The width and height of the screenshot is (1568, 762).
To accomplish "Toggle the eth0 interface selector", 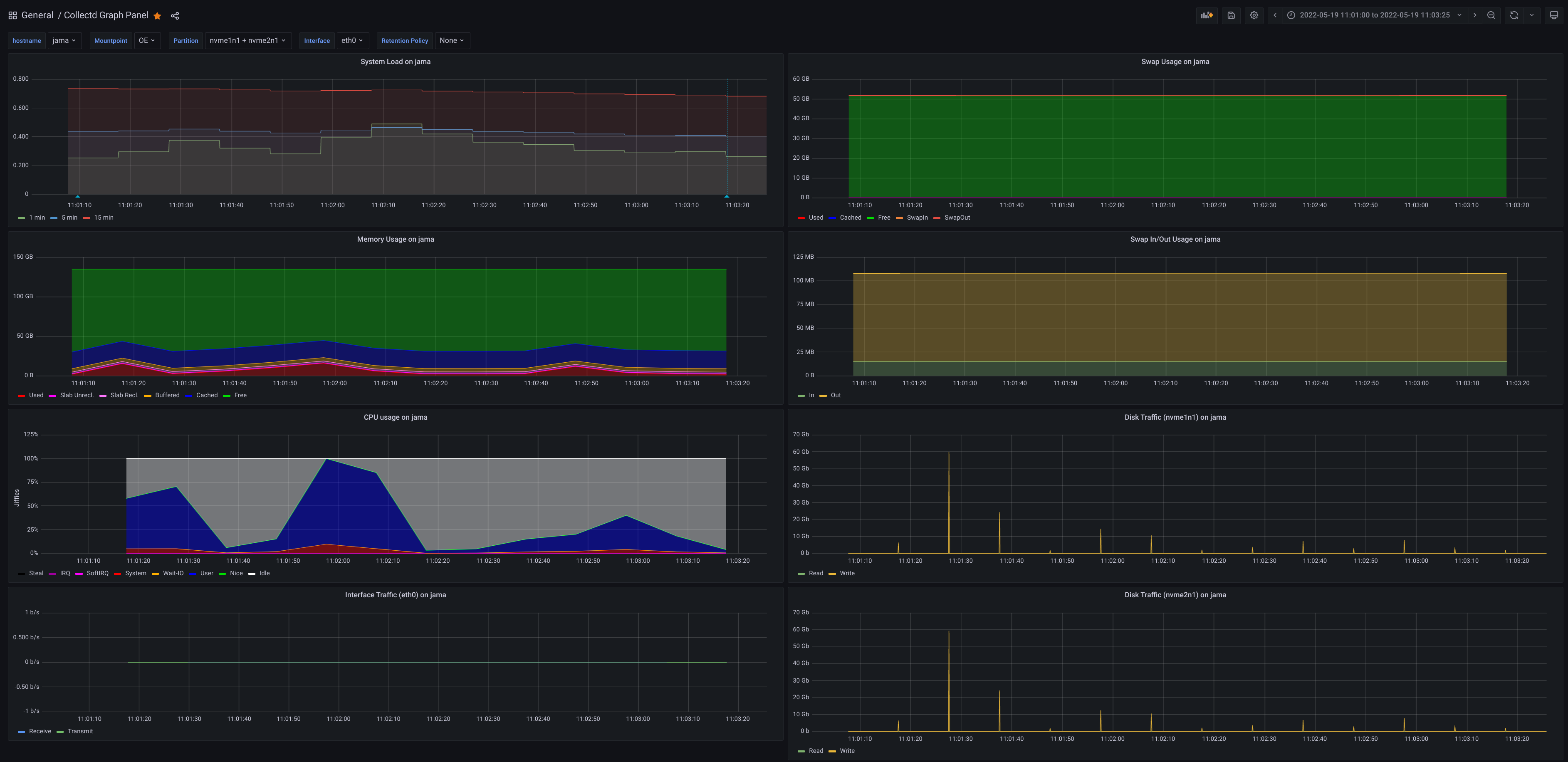I will pyautogui.click(x=351, y=41).
